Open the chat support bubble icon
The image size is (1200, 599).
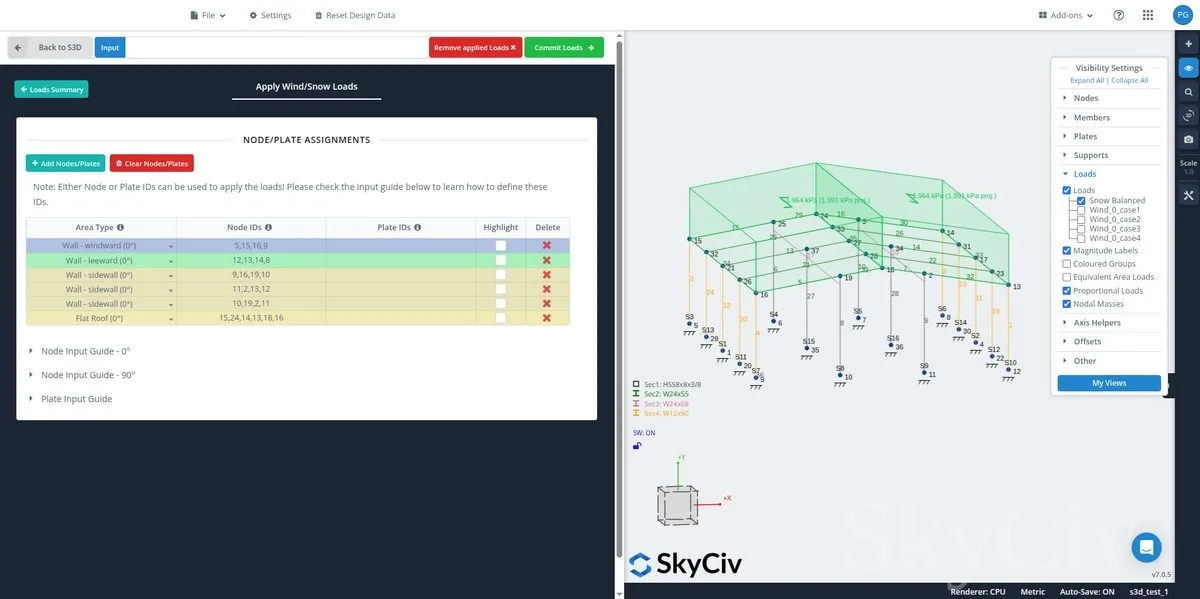pos(1146,547)
